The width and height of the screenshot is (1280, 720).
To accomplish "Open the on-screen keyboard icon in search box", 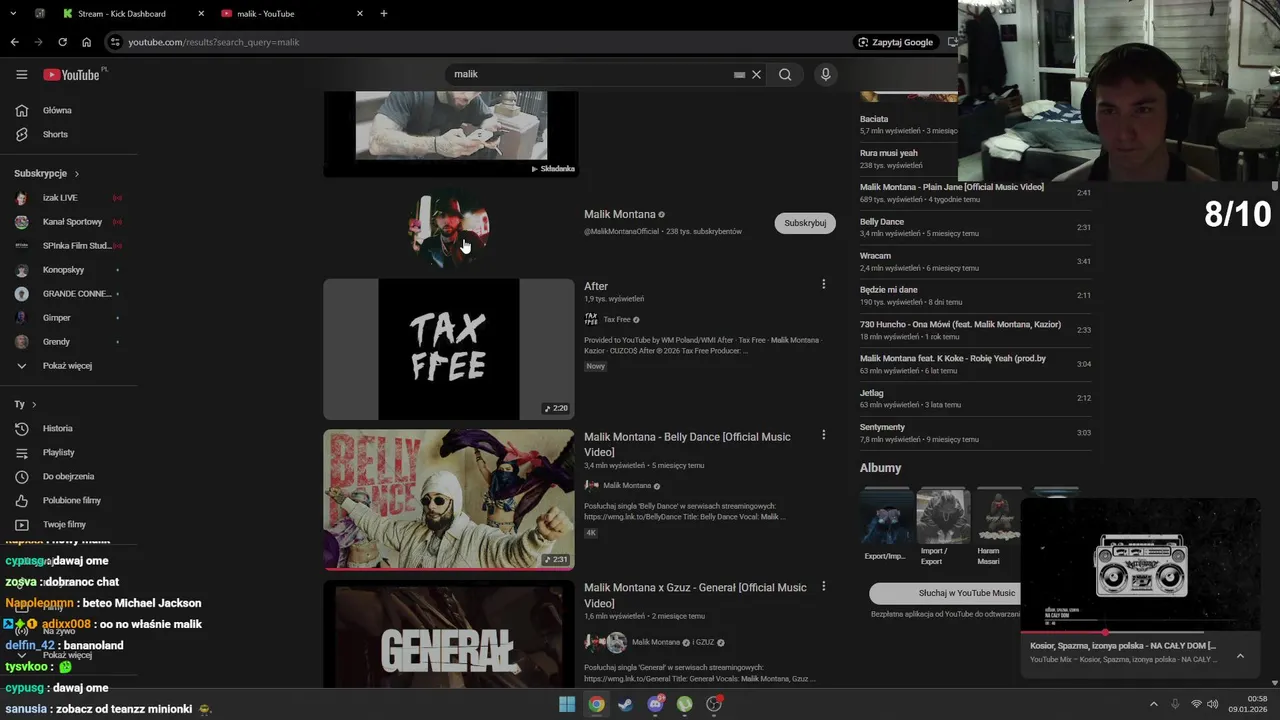I will coord(739,74).
